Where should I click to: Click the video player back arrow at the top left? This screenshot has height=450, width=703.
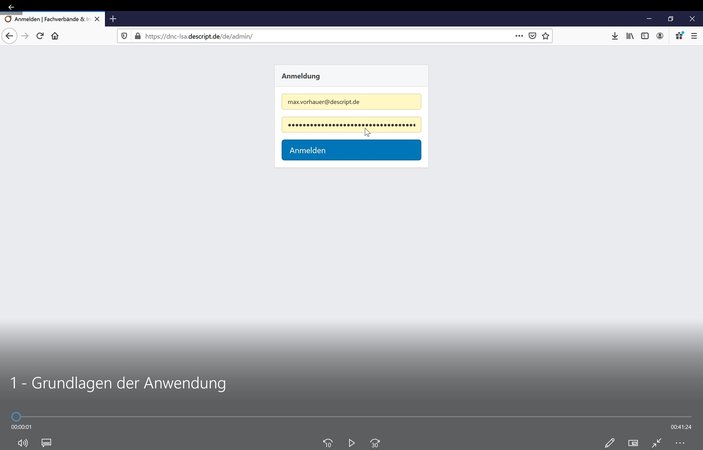click(11, 7)
